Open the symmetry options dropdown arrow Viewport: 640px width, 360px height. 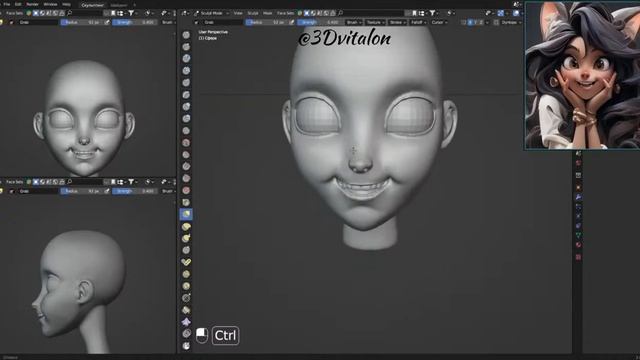point(487,22)
